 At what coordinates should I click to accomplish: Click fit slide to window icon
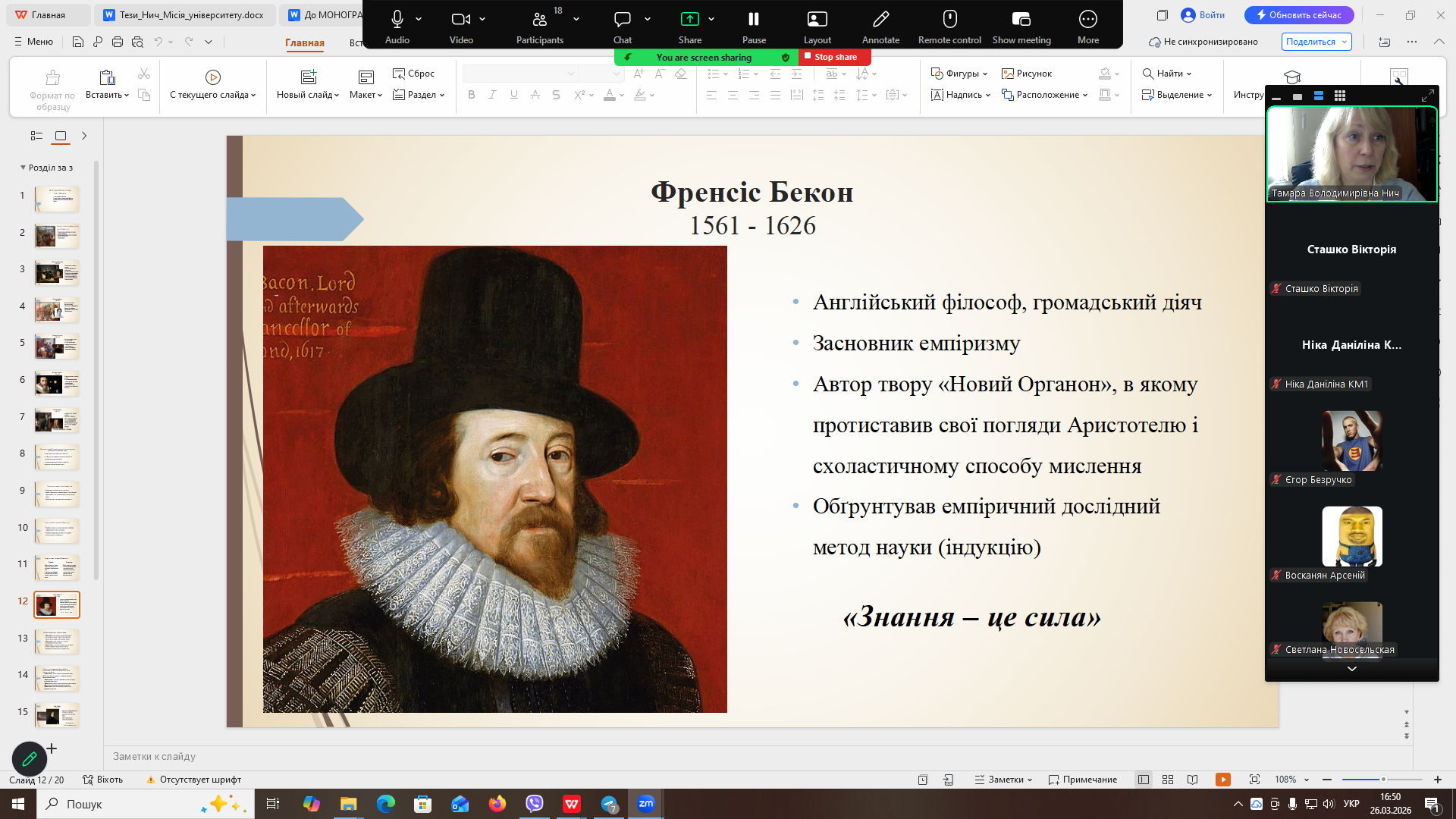tap(1254, 780)
